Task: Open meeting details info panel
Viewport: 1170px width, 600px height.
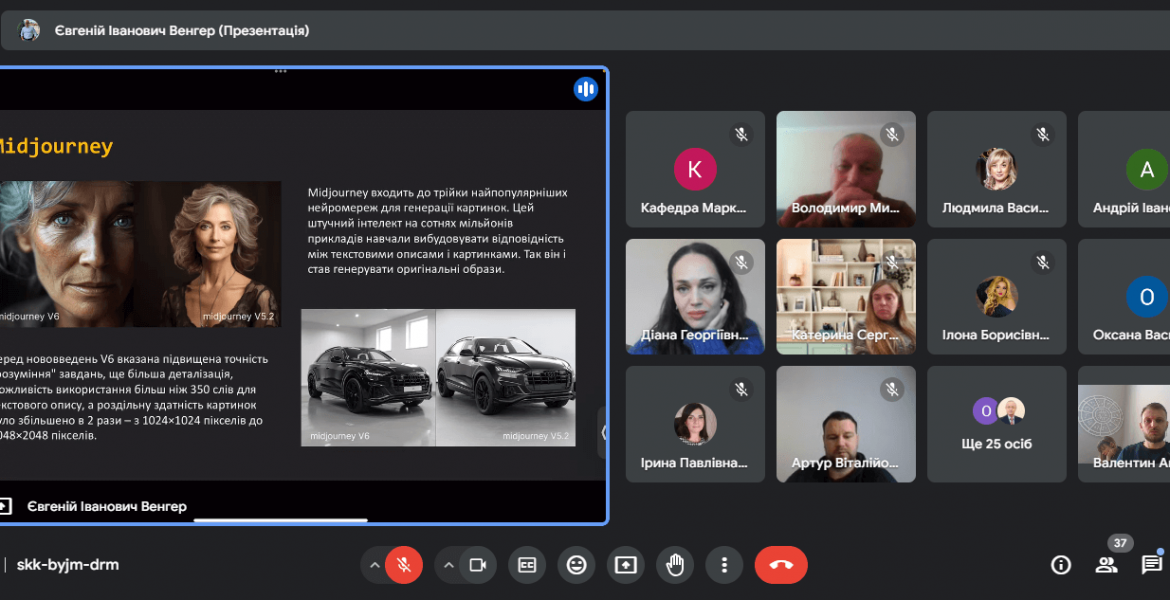Action: click(x=1061, y=565)
